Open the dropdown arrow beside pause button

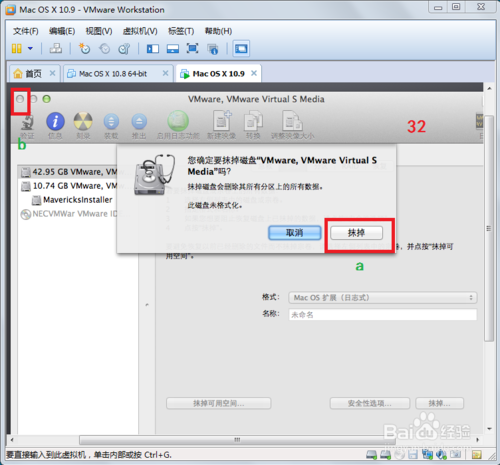pos(30,49)
